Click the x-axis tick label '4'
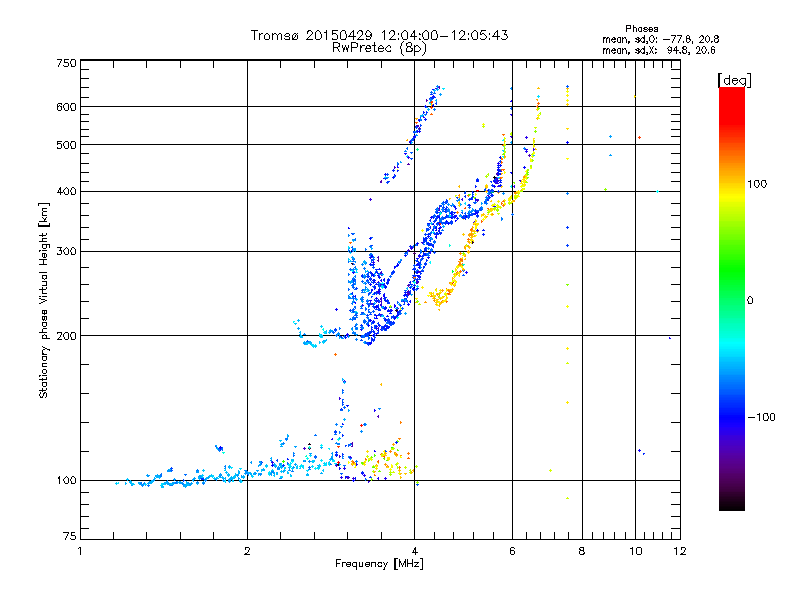The width and height of the screenshot is (800, 600). pyautogui.click(x=414, y=551)
